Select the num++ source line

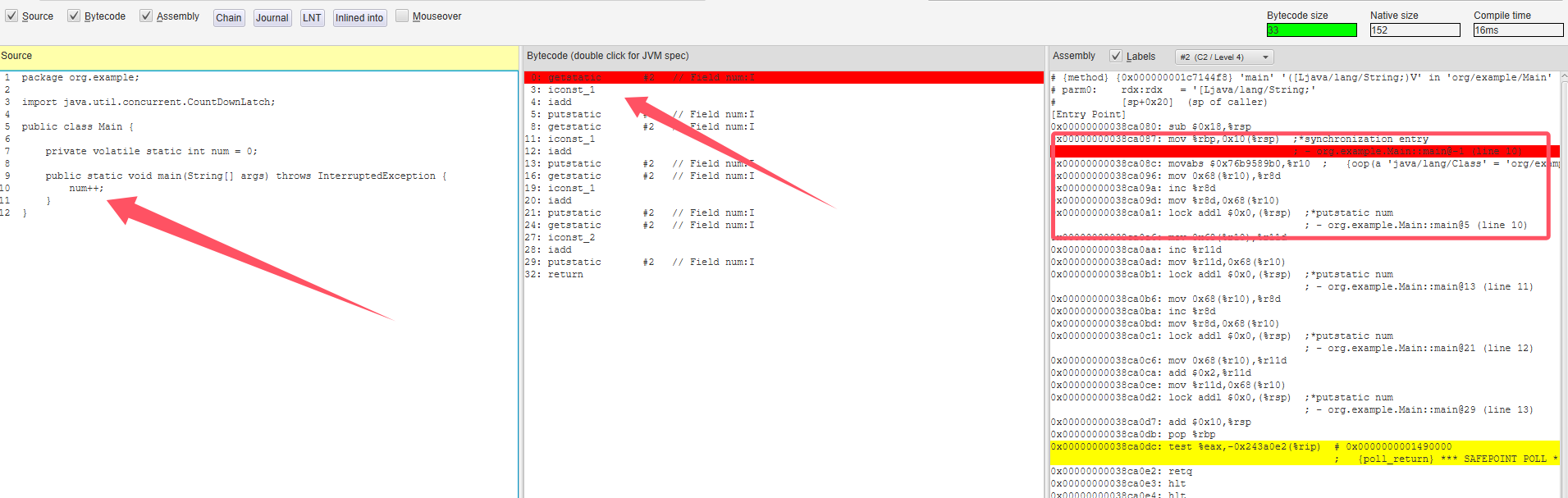86,188
